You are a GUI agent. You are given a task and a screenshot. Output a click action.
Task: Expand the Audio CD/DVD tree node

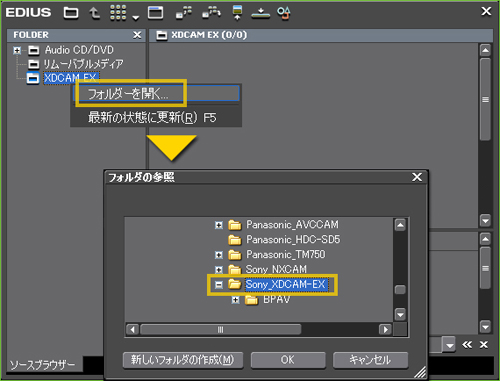pos(17,50)
